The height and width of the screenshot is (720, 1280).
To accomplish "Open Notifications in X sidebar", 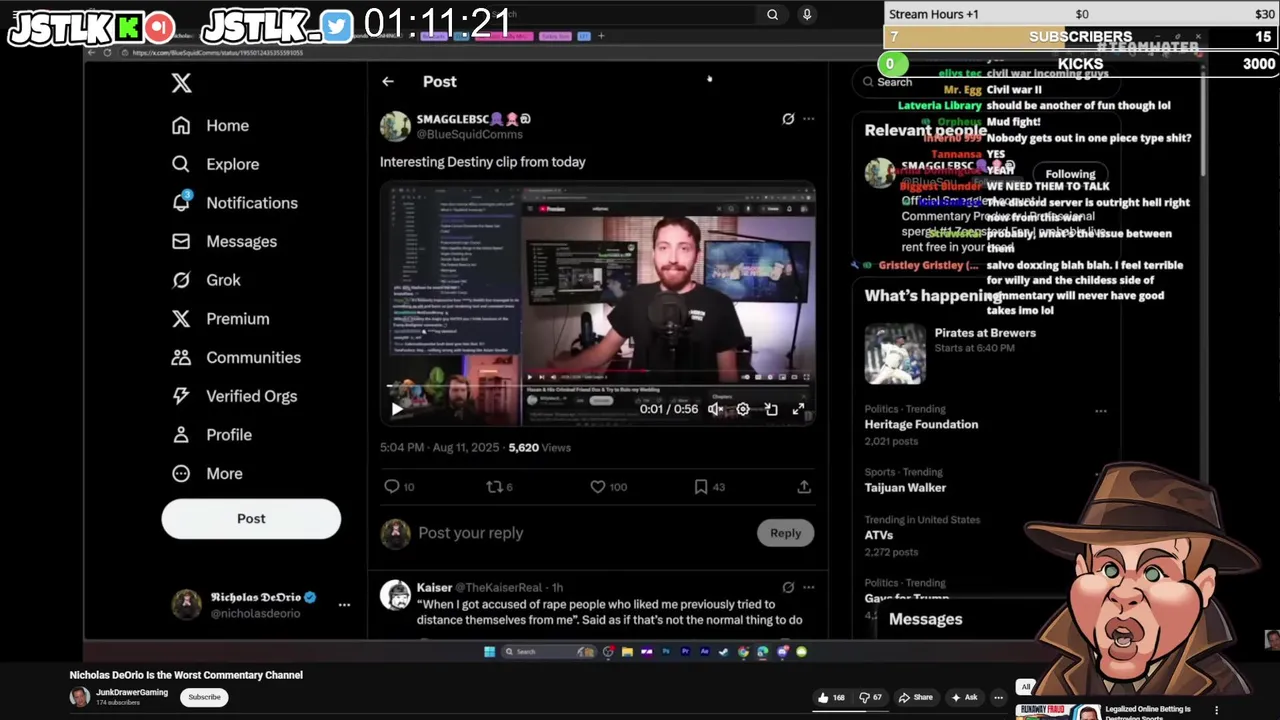I will [x=234, y=202].
